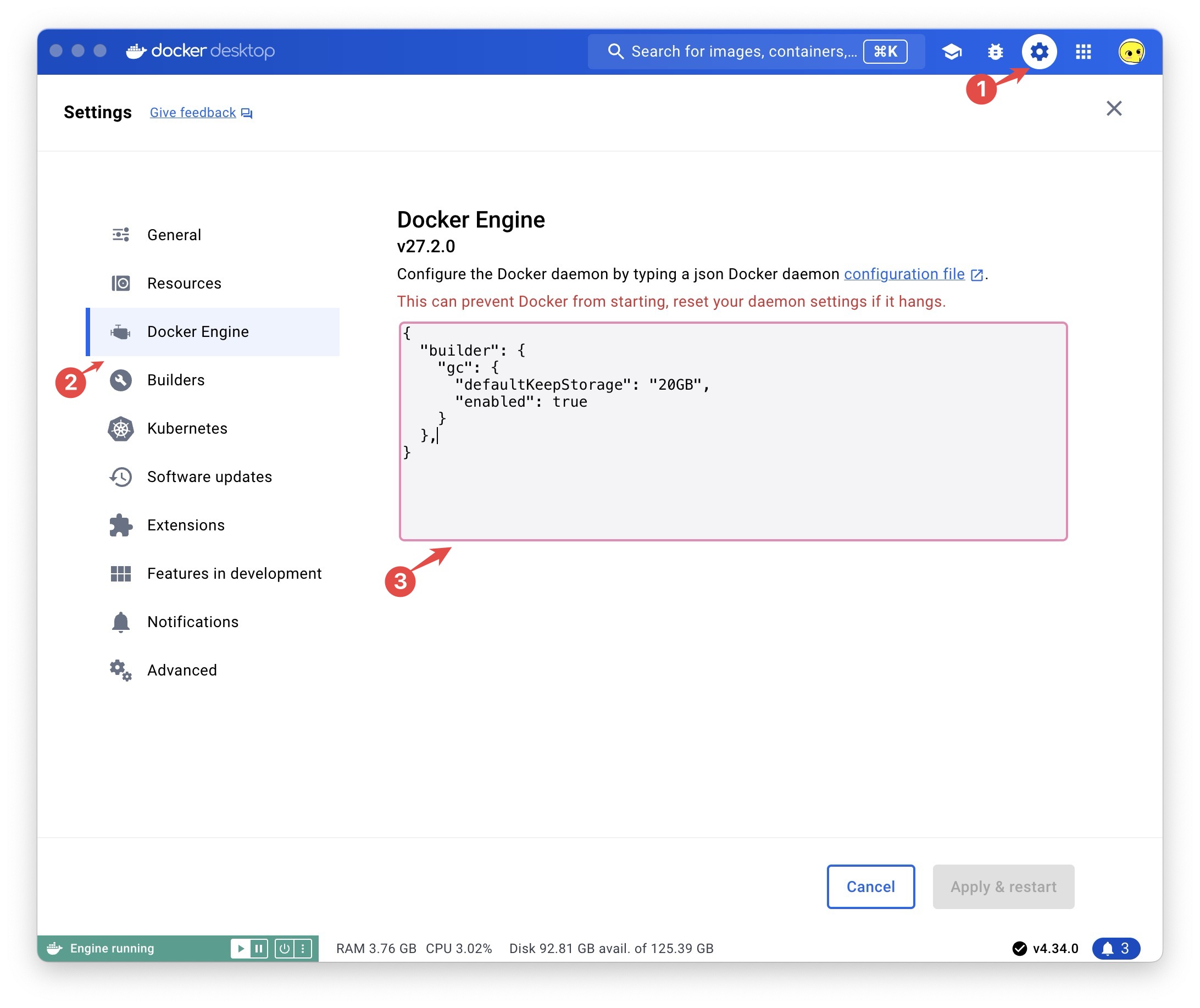Open the Advanced settings section

coord(213,670)
